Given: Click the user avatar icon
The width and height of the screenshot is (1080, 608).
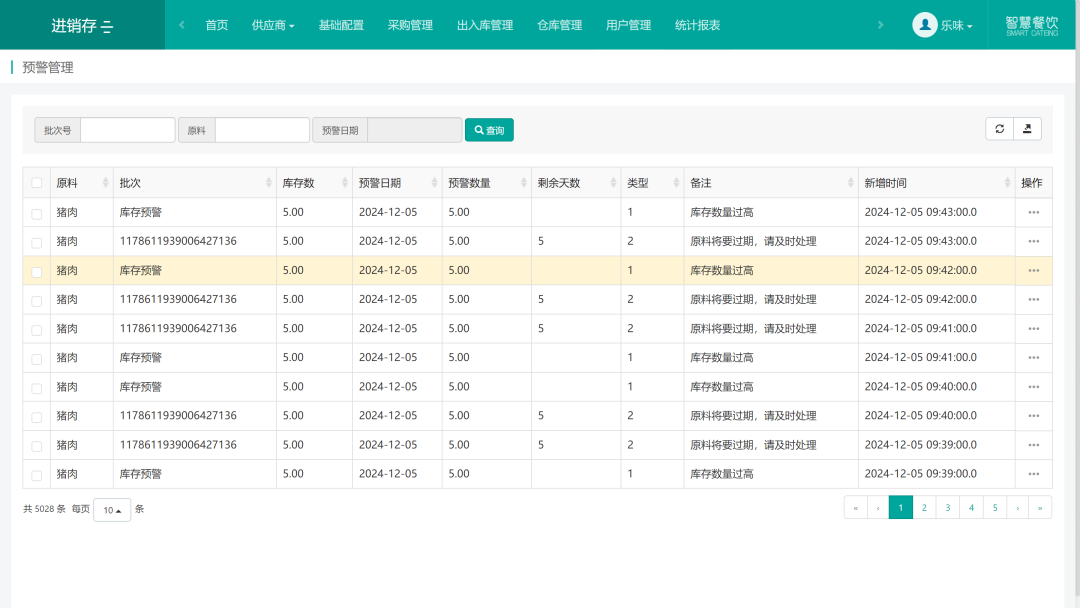Looking at the screenshot, I should click(x=924, y=25).
